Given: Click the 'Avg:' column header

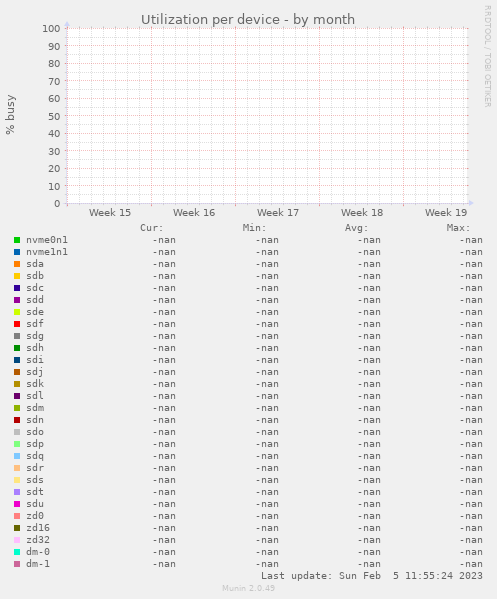Looking at the screenshot, I should pyautogui.click(x=356, y=228).
